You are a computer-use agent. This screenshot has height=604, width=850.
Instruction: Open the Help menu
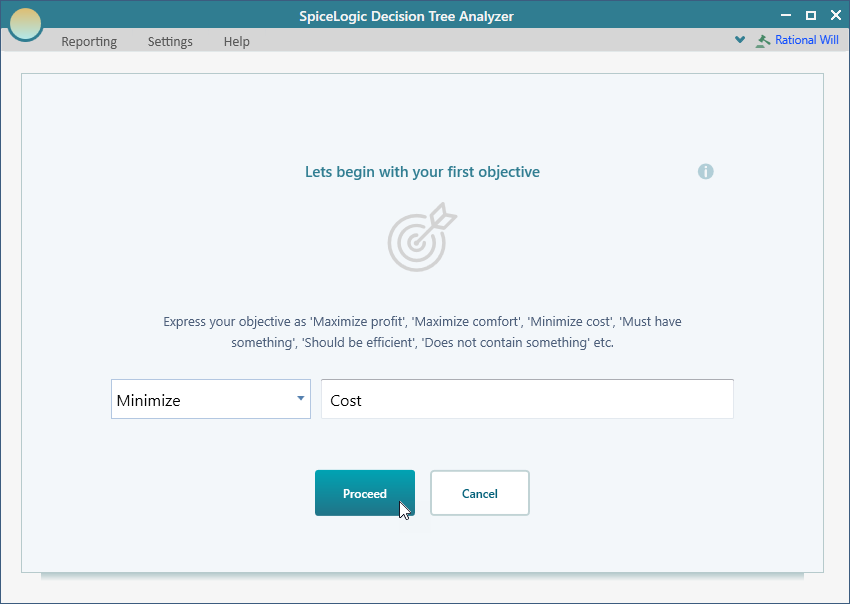[x=237, y=42]
